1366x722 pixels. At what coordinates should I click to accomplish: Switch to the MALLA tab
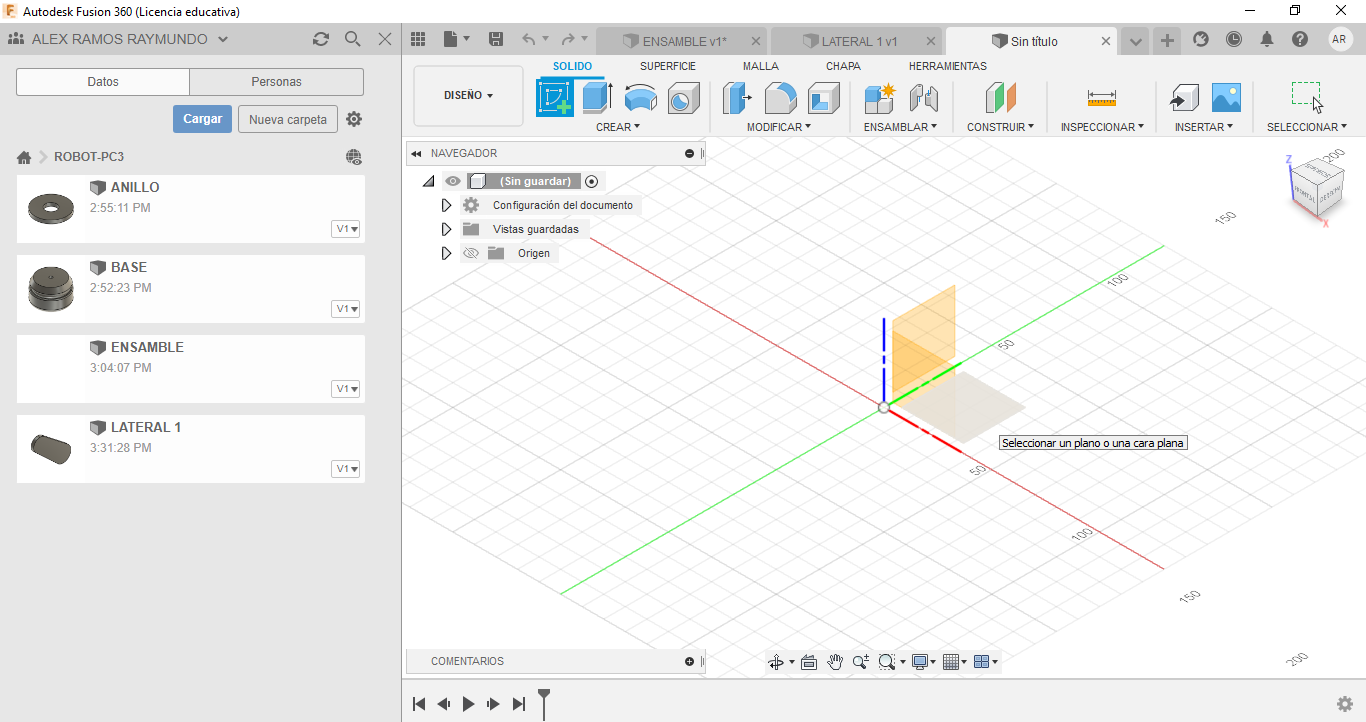(x=760, y=66)
